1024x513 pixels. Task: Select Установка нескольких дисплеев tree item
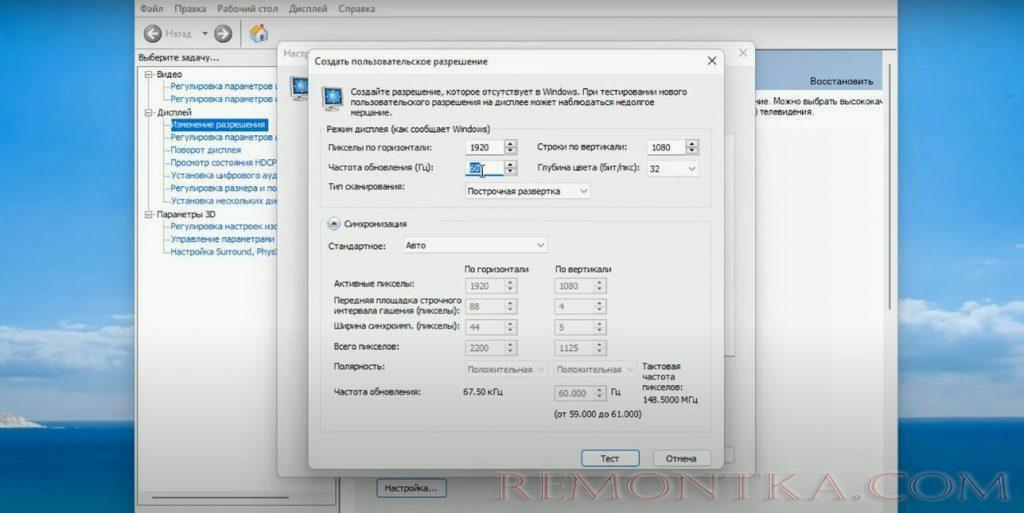coord(223,201)
